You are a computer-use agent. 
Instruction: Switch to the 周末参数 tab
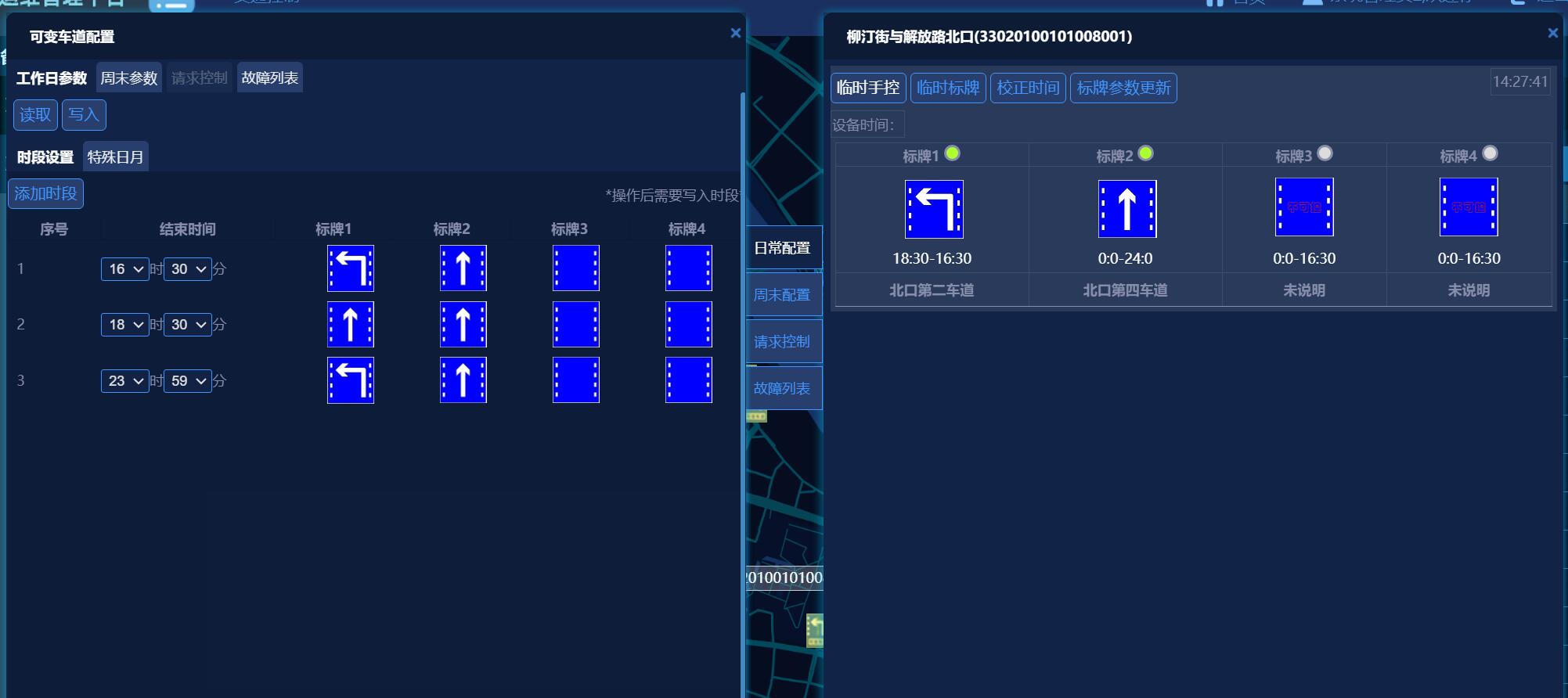(129, 78)
